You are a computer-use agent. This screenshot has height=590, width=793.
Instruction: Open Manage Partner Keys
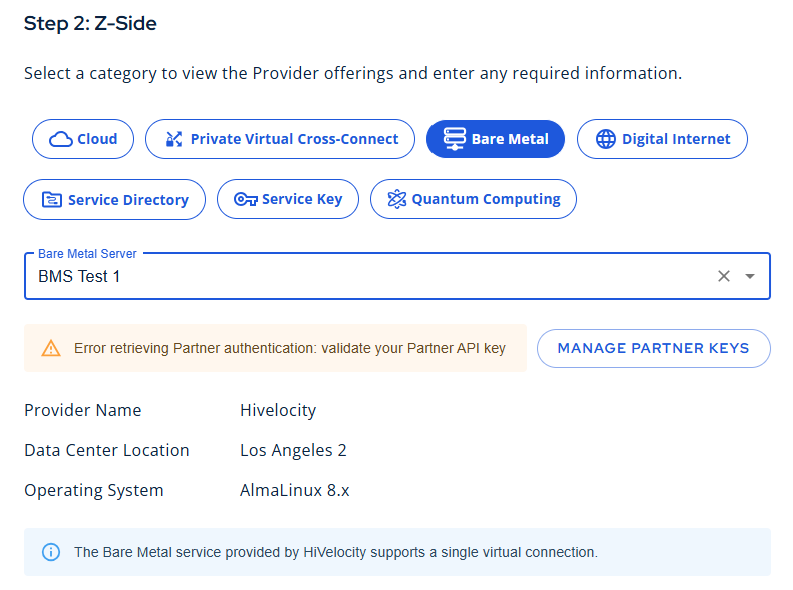point(653,348)
